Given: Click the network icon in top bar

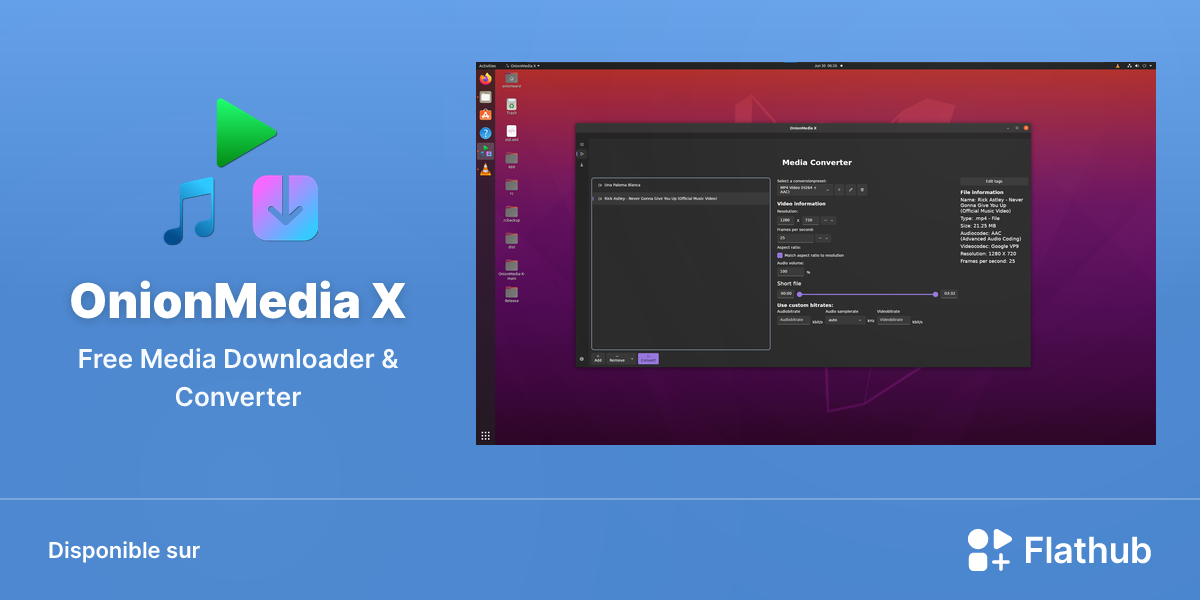Looking at the screenshot, I should [1130, 66].
